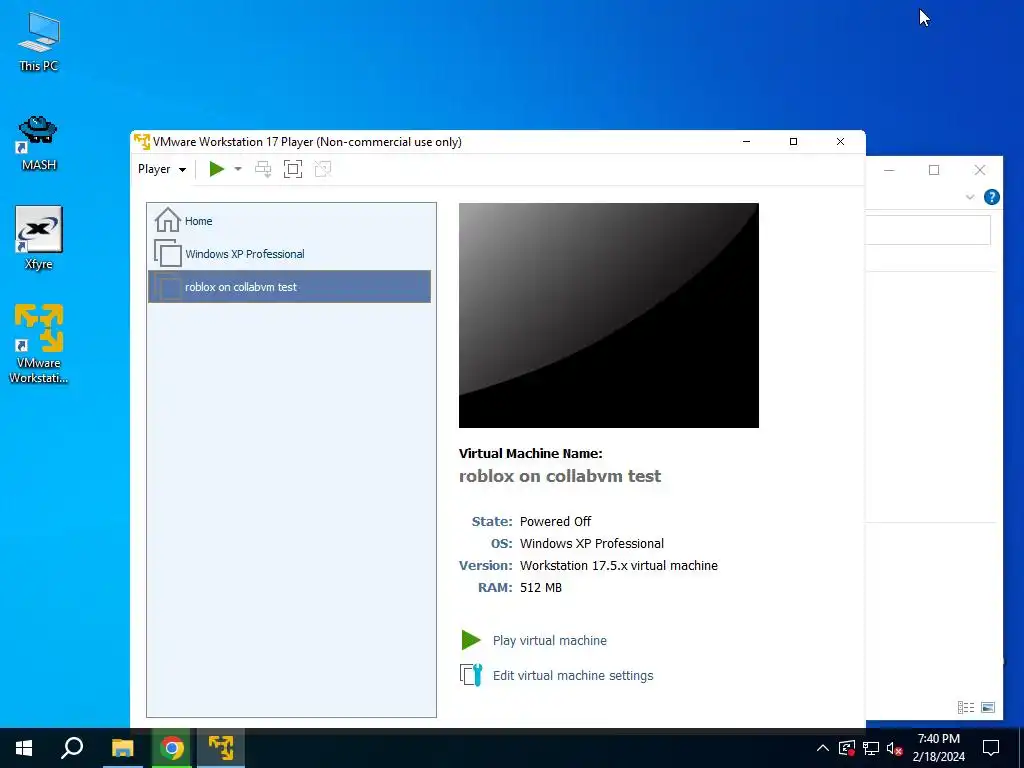Click the green Play toolbar button
This screenshot has height=768, width=1024.
tap(217, 169)
